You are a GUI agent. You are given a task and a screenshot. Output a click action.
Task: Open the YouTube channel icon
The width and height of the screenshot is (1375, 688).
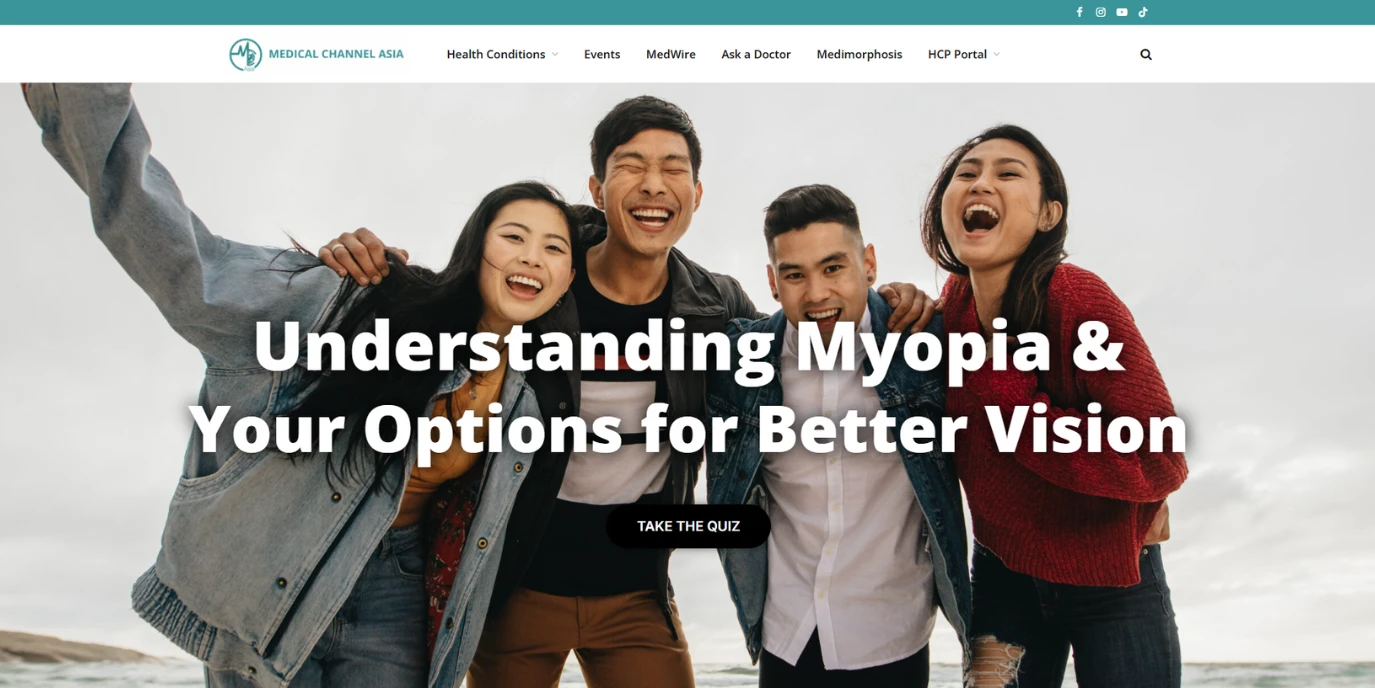pos(1122,12)
